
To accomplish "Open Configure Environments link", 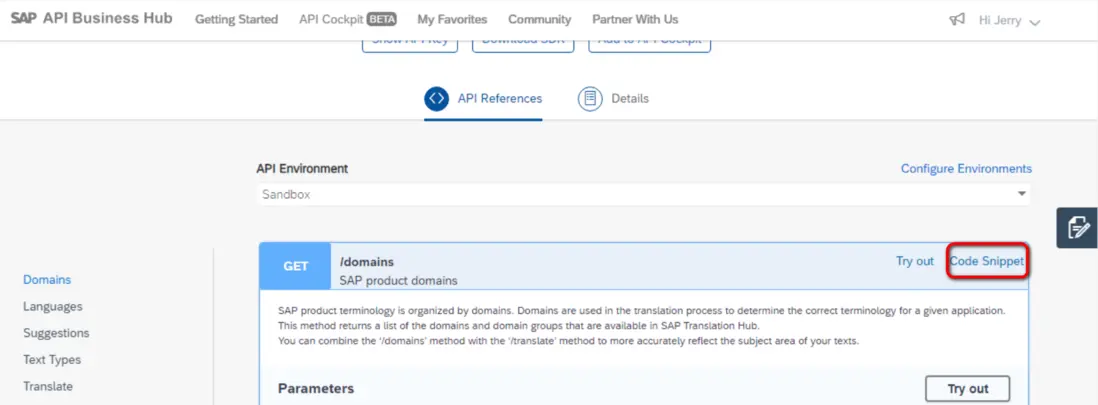I will point(966,168).
